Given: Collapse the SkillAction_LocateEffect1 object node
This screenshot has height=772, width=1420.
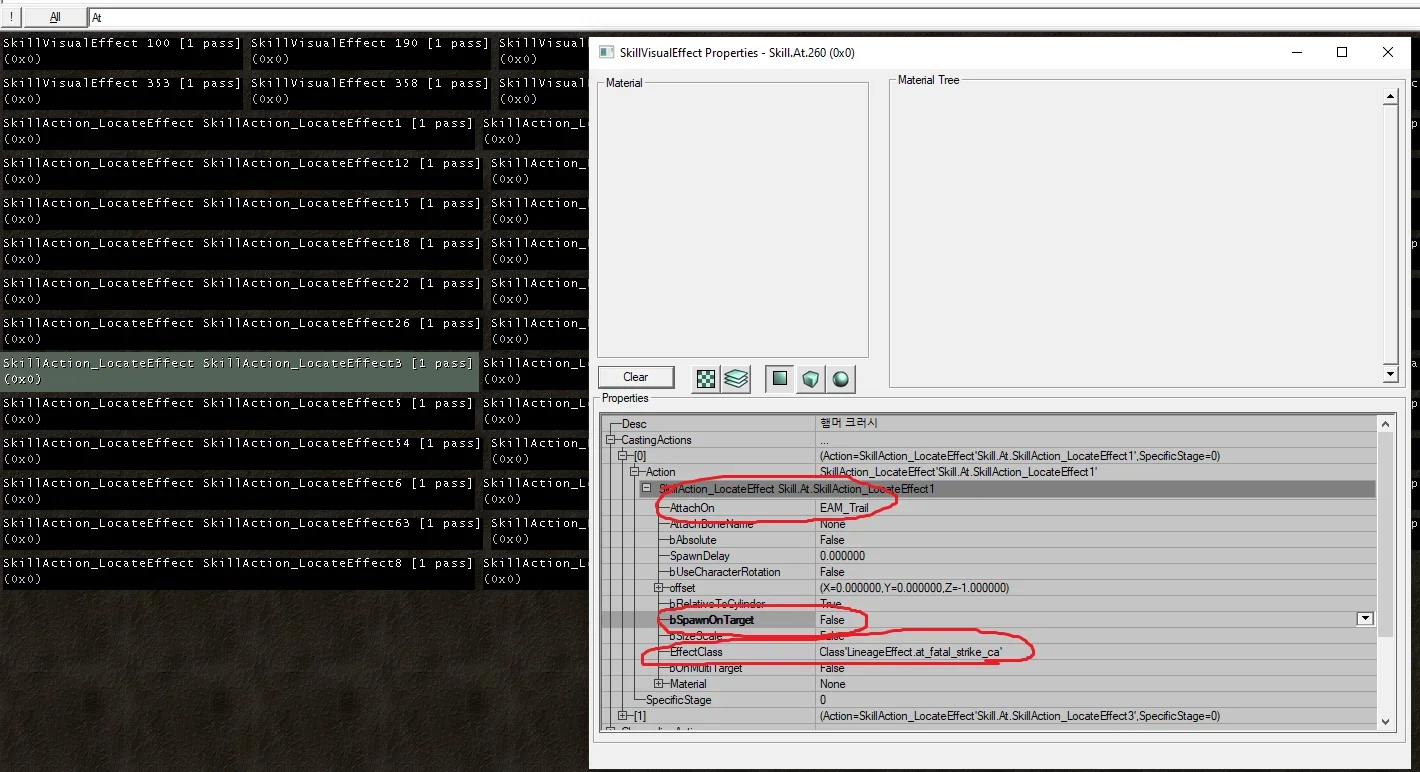Looking at the screenshot, I should click(x=647, y=488).
